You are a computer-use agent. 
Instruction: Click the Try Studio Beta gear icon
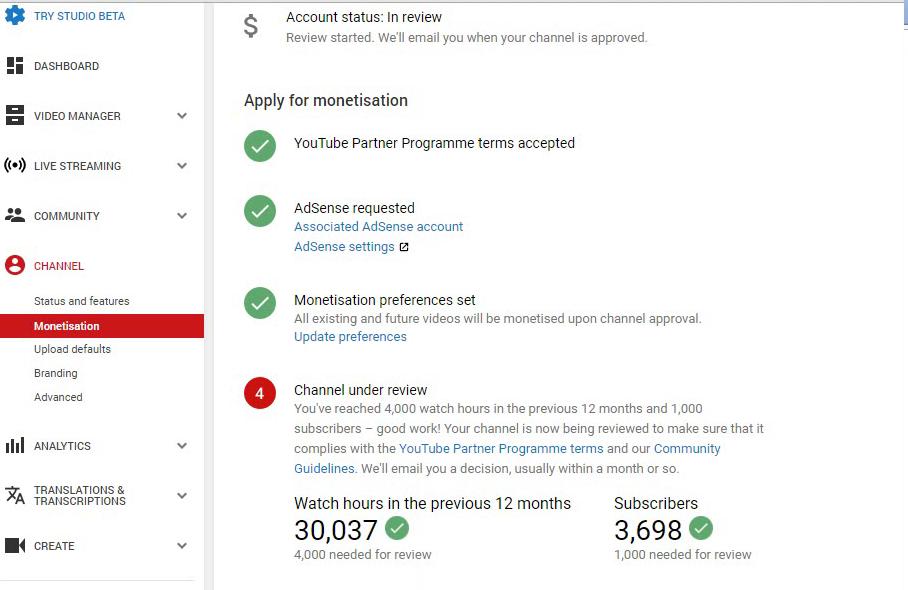pos(14,14)
